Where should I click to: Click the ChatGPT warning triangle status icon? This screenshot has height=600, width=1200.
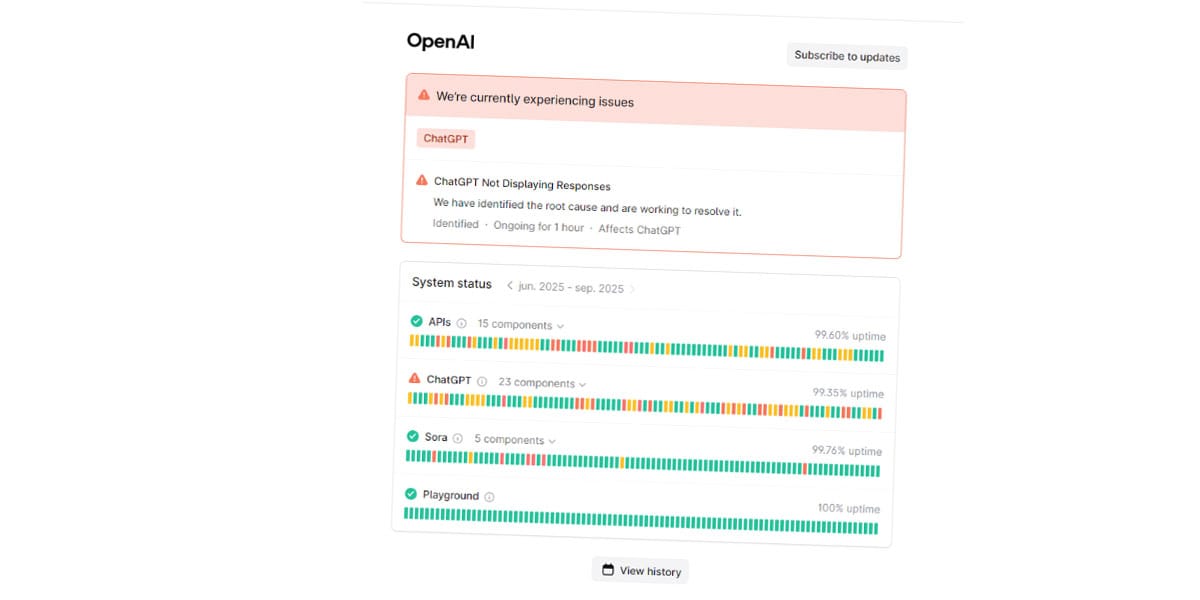point(415,379)
